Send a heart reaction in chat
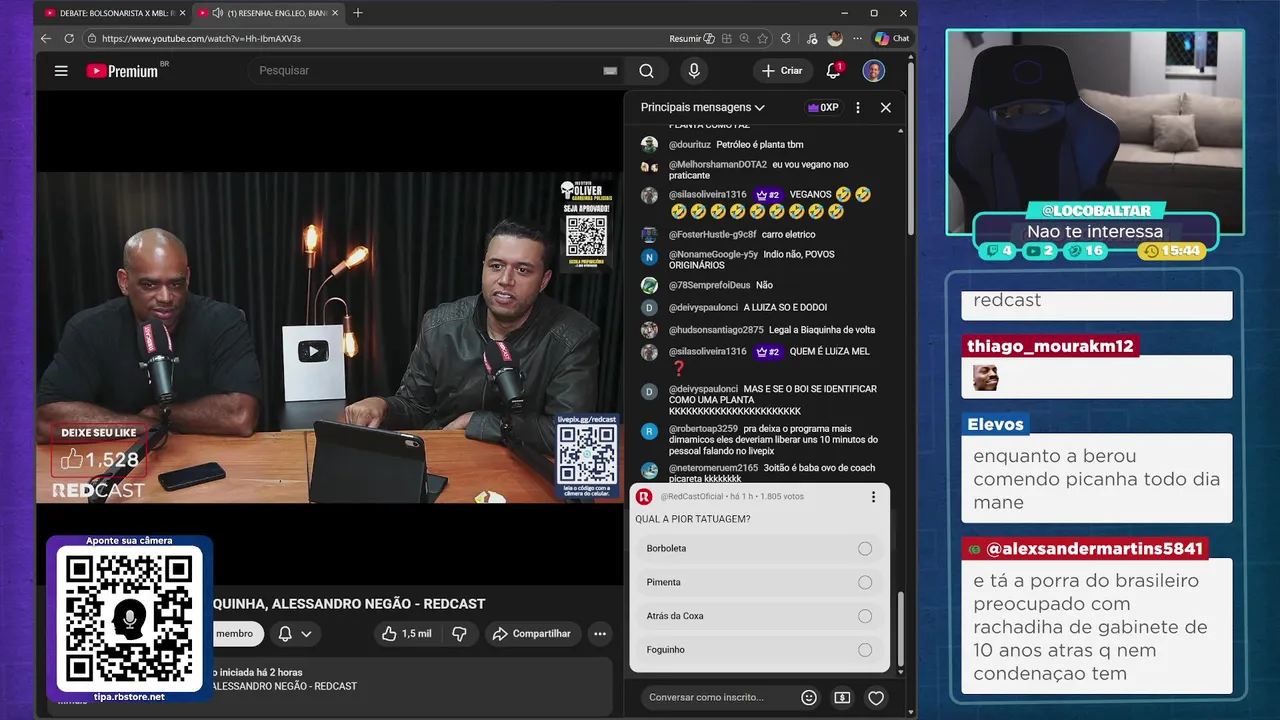 pos(876,698)
